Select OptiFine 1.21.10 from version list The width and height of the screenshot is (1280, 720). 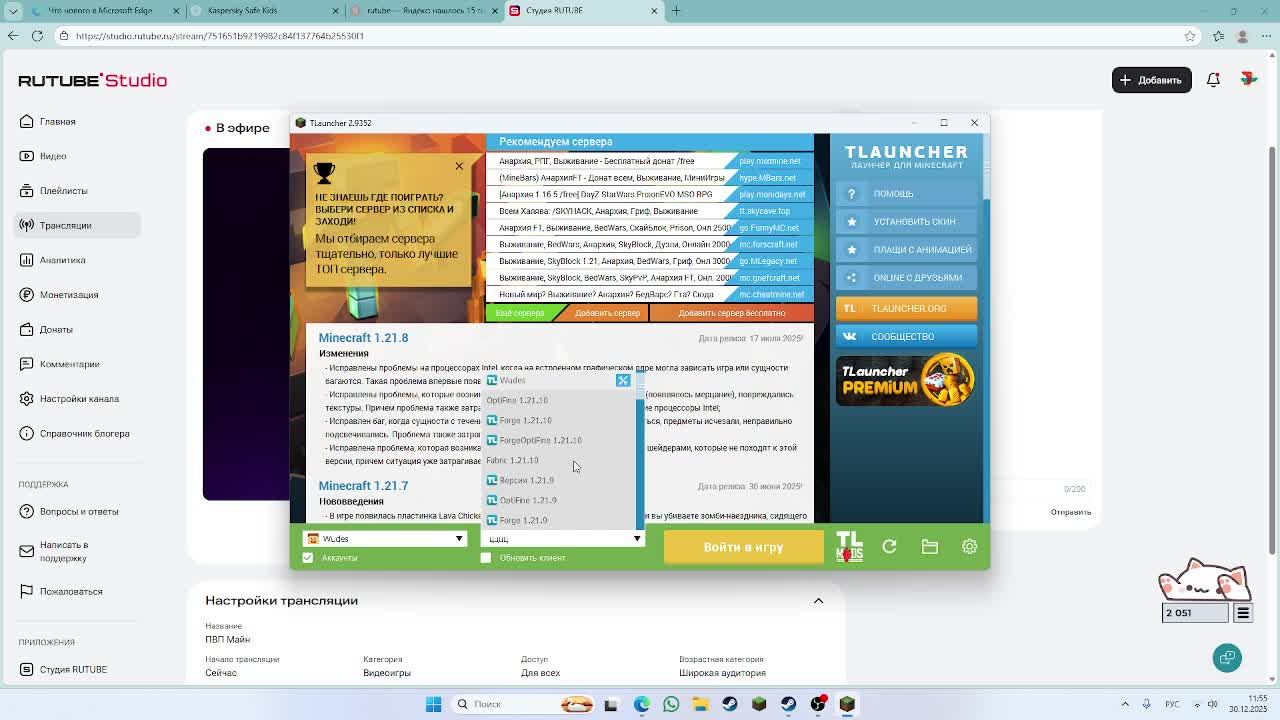click(559, 400)
